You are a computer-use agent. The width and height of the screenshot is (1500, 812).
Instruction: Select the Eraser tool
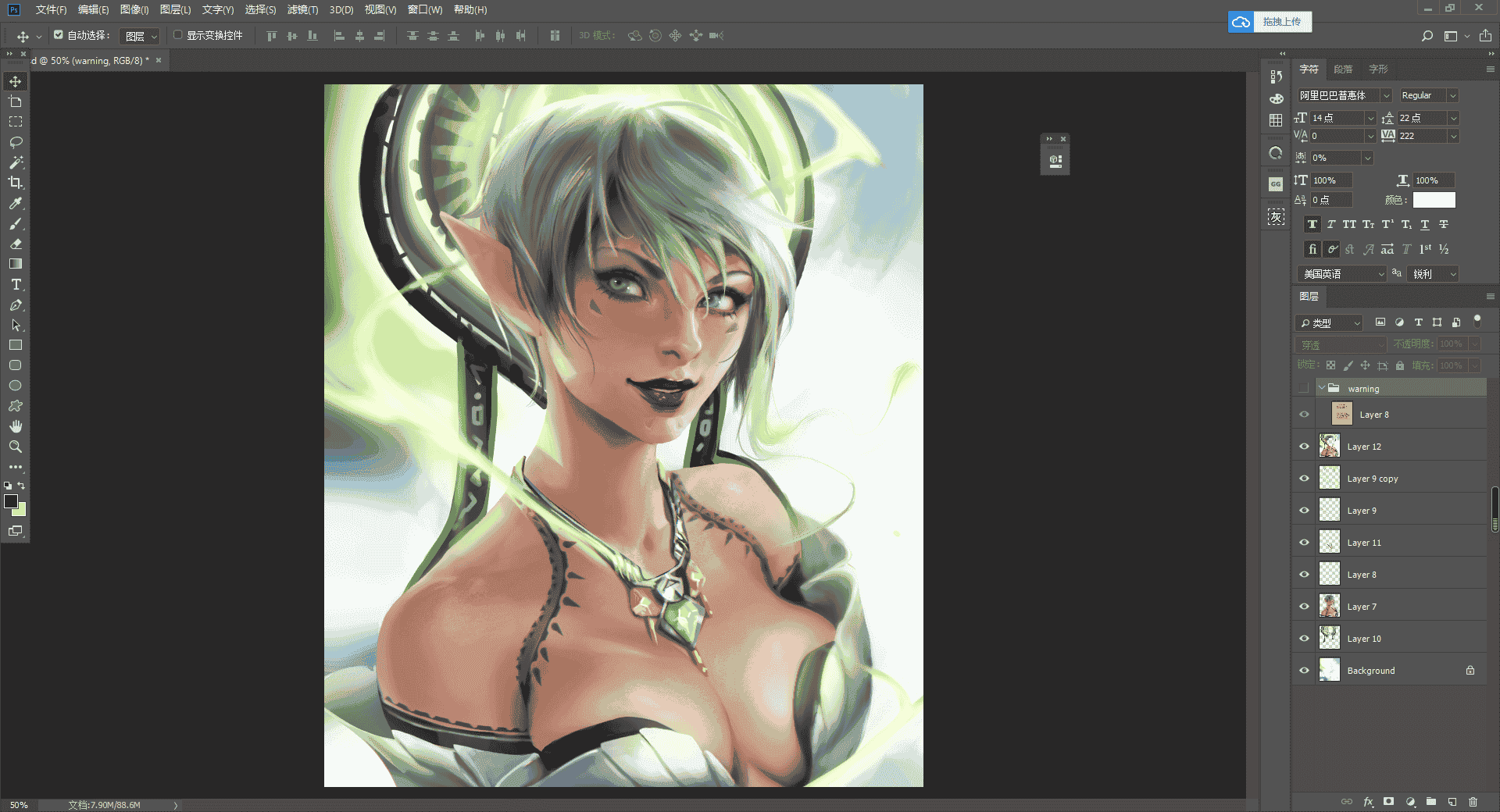[x=16, y=244]
